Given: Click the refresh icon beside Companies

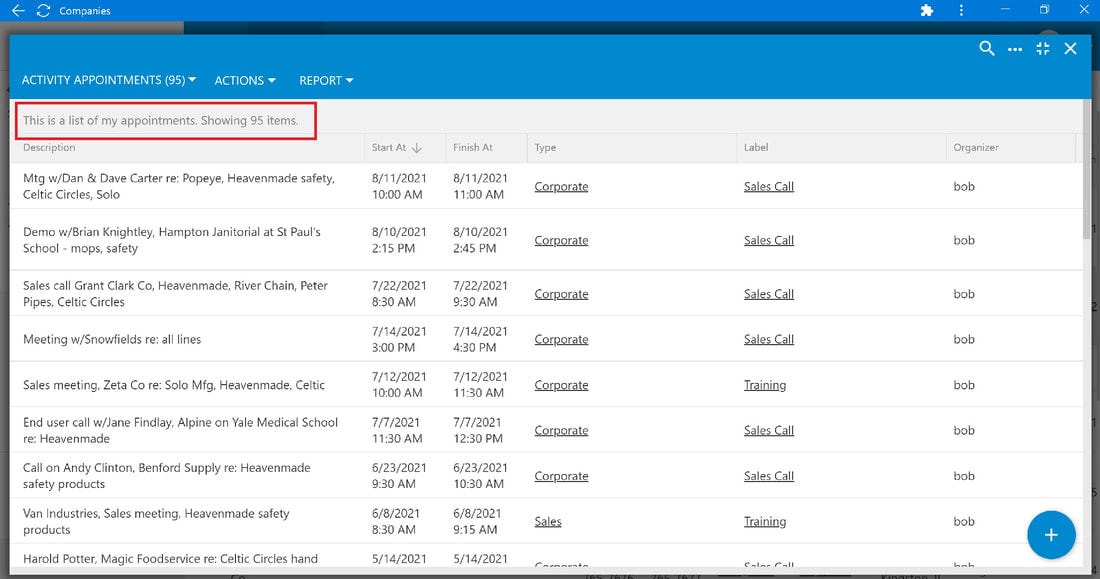Looking at the screenshot, I should 43,11.
